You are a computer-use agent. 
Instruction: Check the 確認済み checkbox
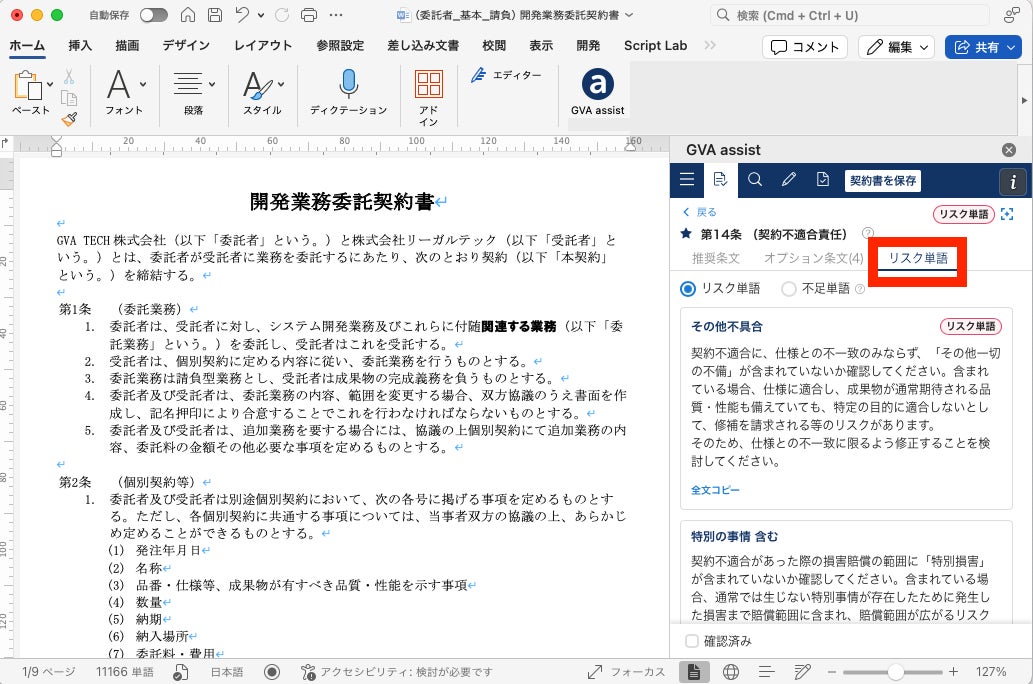pyautogui.click(x=692, y=641)
